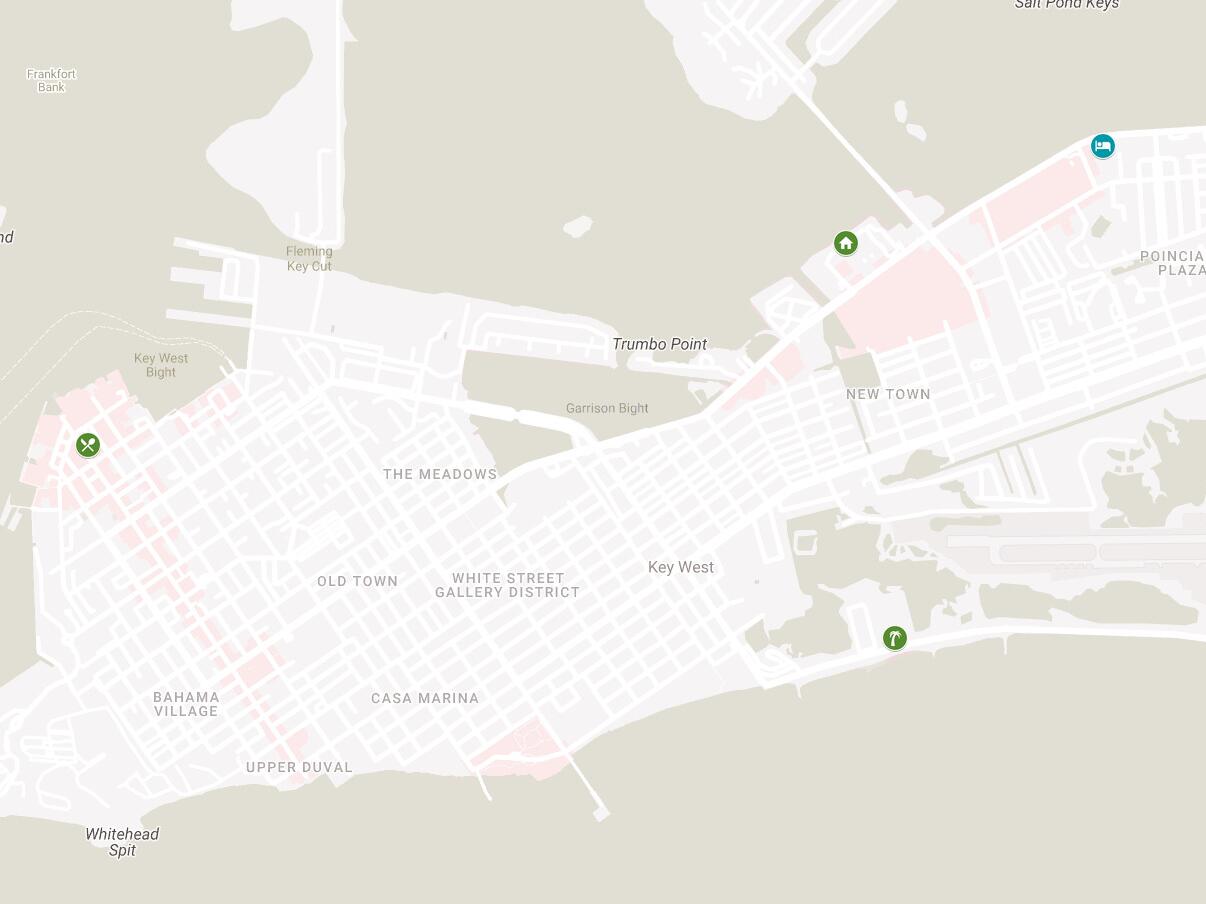The image size is (1206, 904).
Task: Click the Whitehead Spit label
Action: tap(122, 842)
